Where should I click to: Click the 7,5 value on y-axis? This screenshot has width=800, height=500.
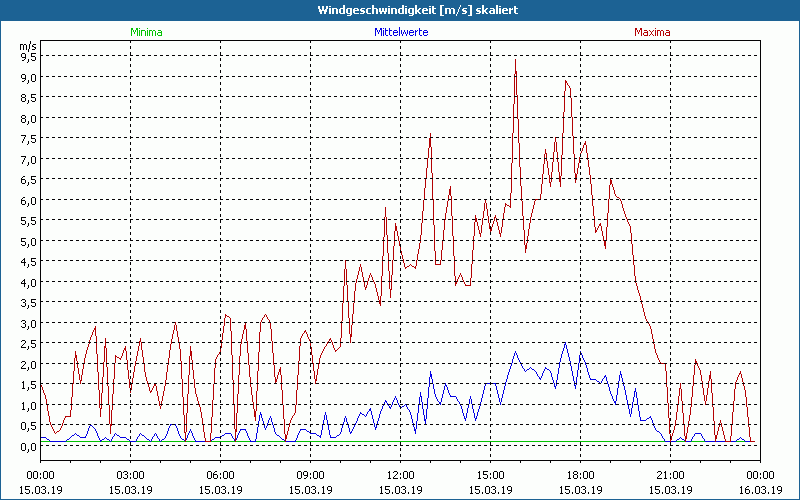point(28,139)
